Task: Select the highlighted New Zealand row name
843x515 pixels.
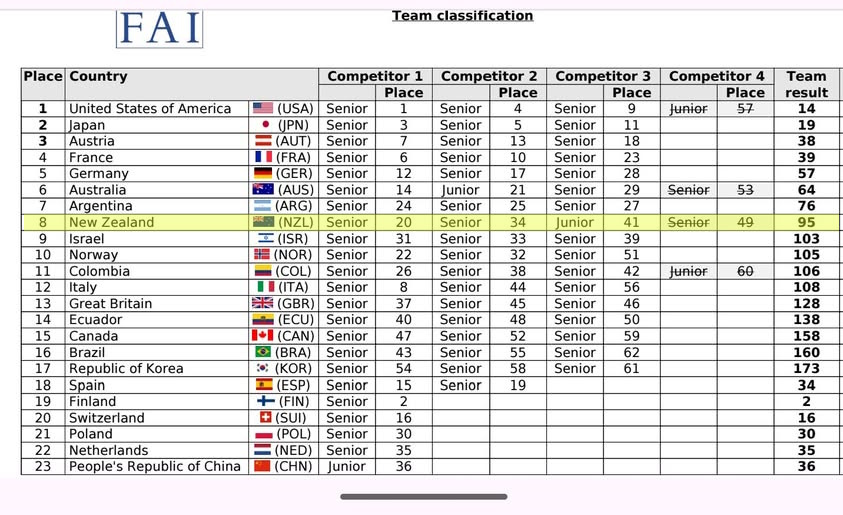Action: click(111, 222)
